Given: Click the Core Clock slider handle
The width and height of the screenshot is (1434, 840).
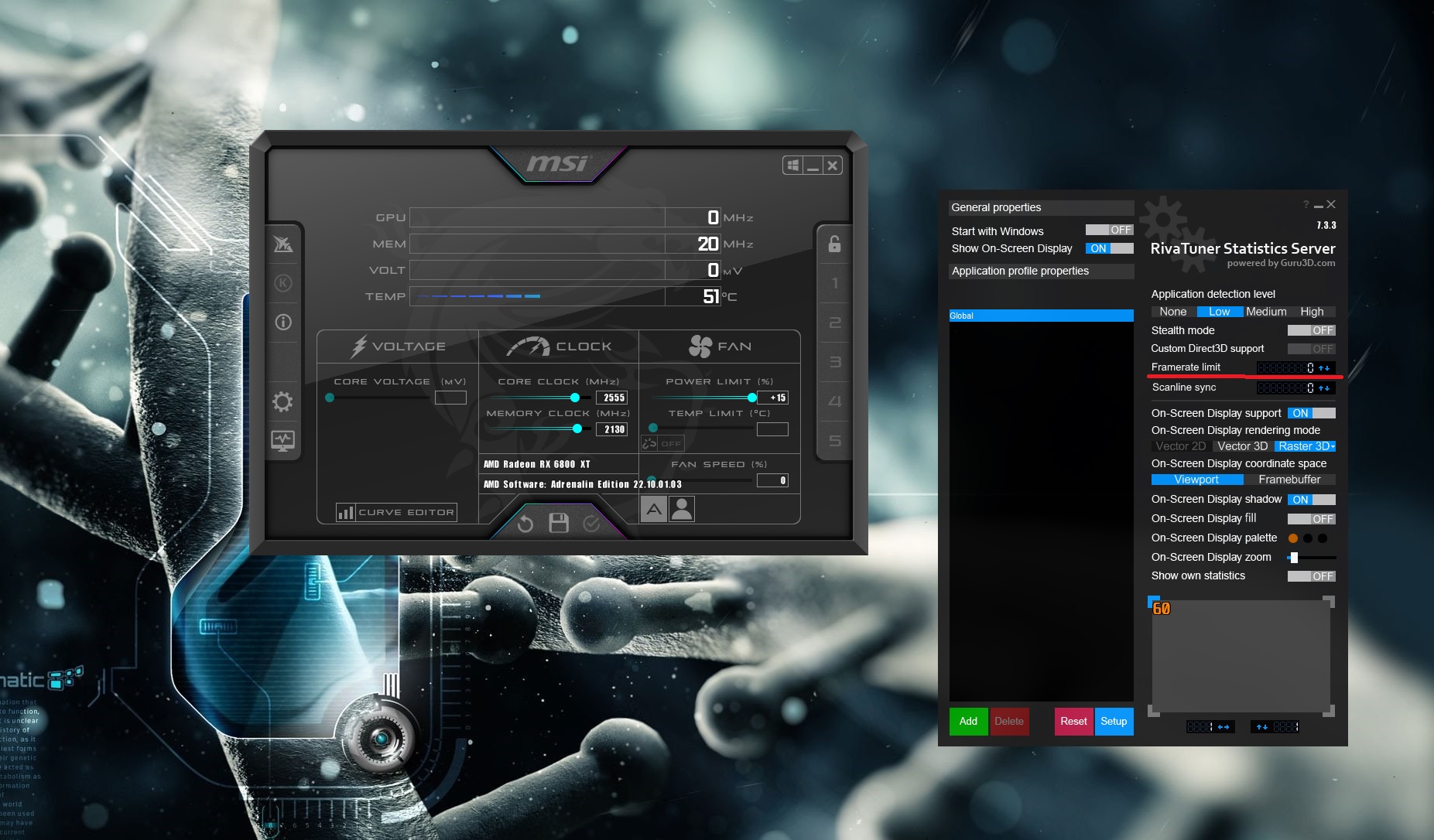Looking at the screenshot, I should click(x=575, y=398).
